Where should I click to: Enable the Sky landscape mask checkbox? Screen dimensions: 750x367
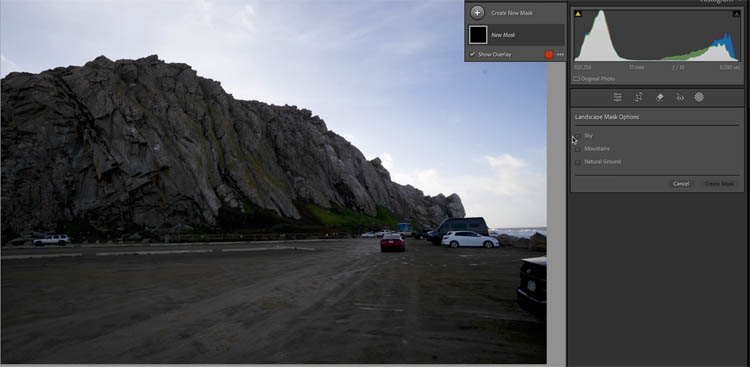(x=578, y=136)
